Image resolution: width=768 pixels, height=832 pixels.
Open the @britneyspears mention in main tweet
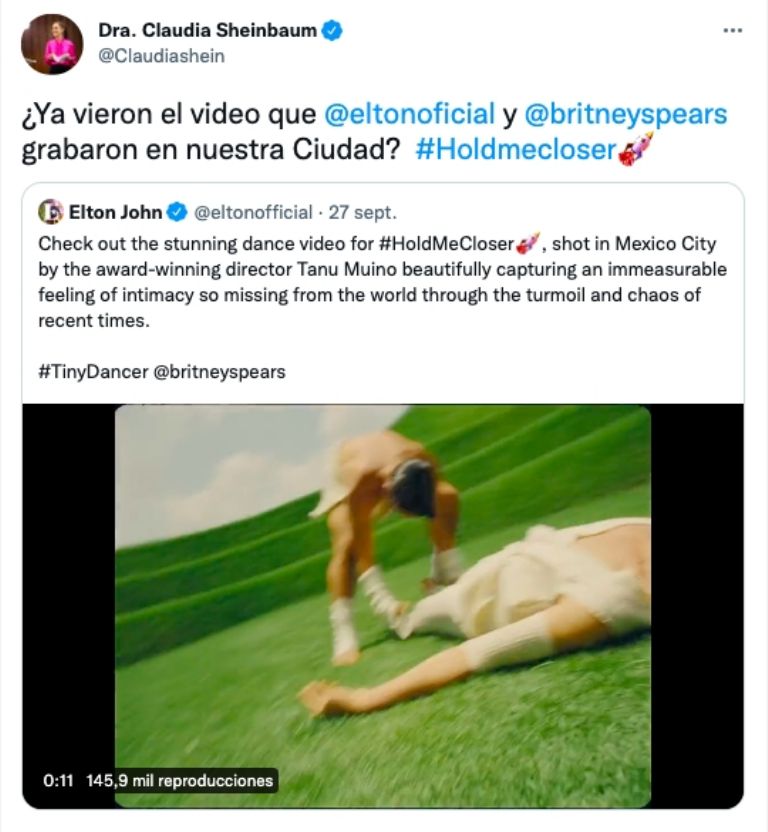[626, 115]
